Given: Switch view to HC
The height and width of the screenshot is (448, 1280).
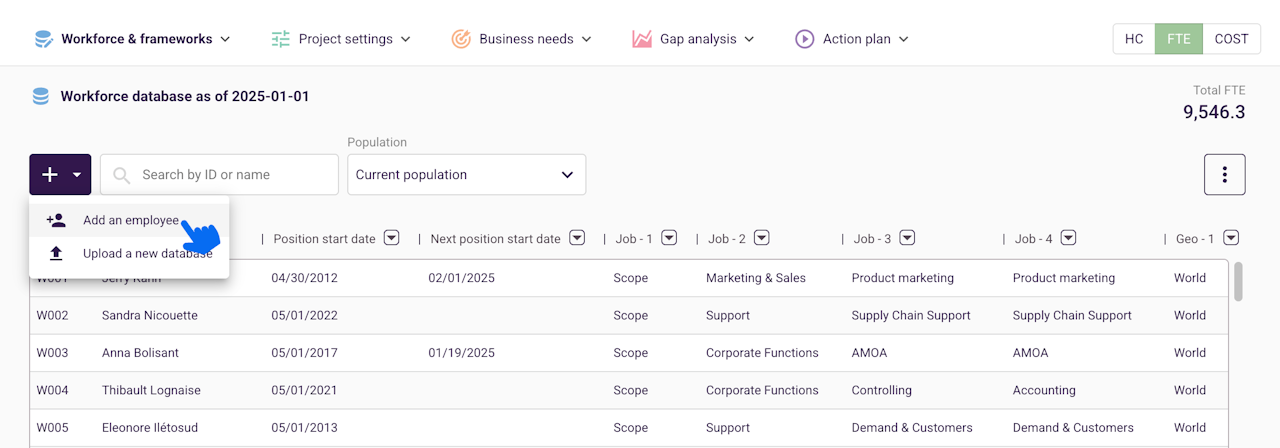Looking at the screenshot, I should (x=1134, y=39).
